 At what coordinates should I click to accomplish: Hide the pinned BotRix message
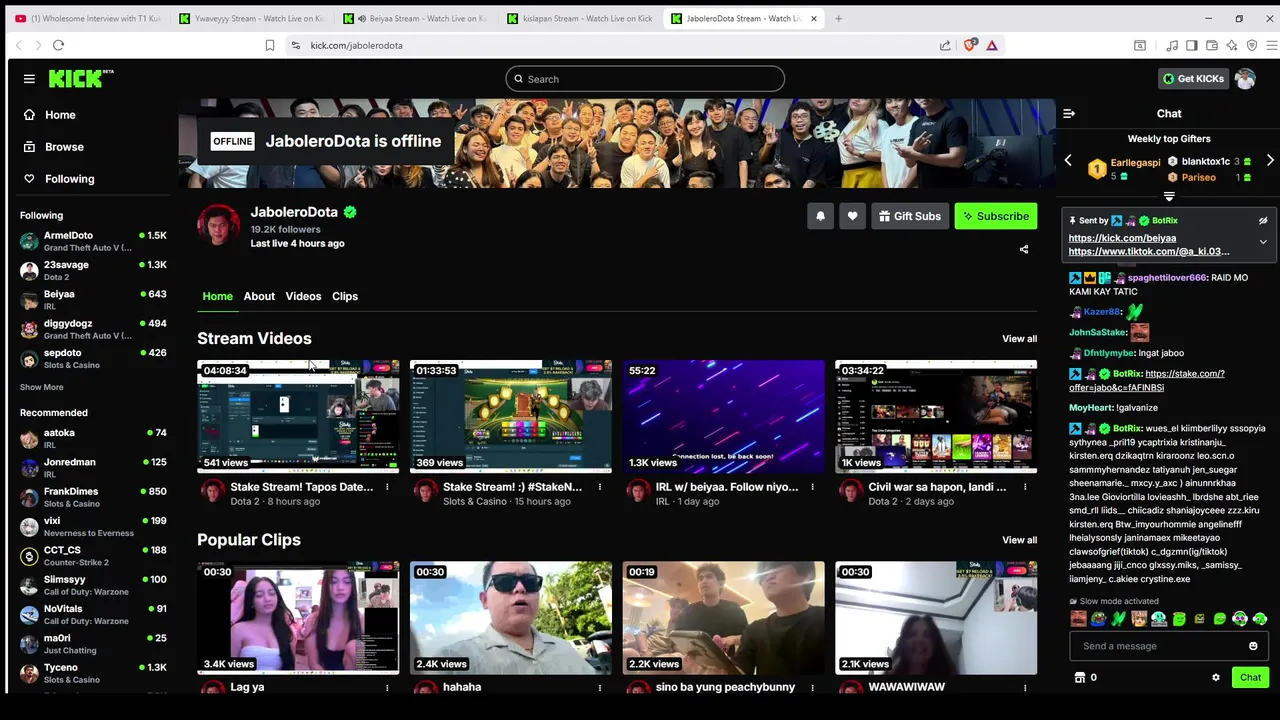(1263, 221)
